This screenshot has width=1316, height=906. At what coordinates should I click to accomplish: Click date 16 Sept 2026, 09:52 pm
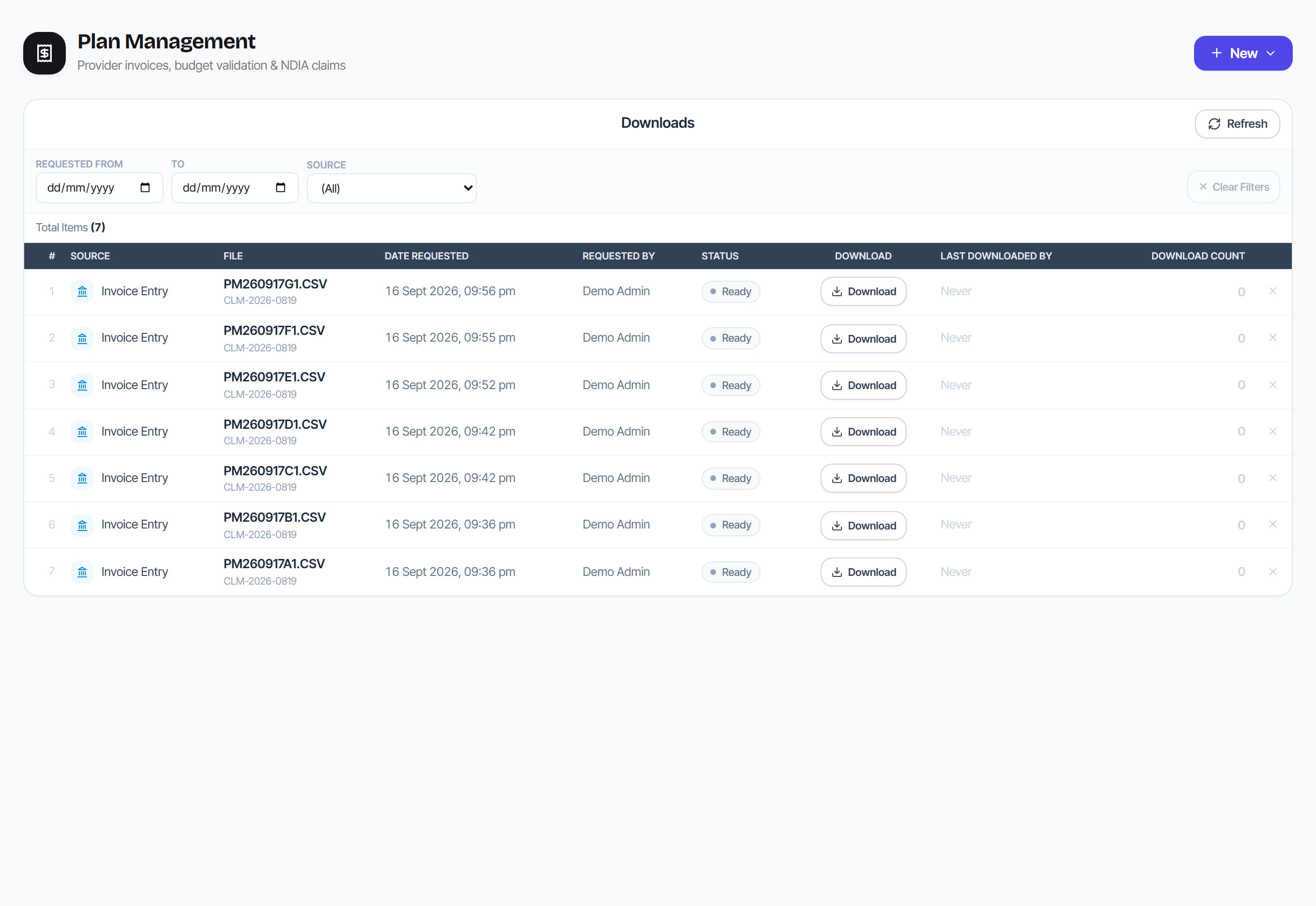pyautogui.click(x=450, y=385)
